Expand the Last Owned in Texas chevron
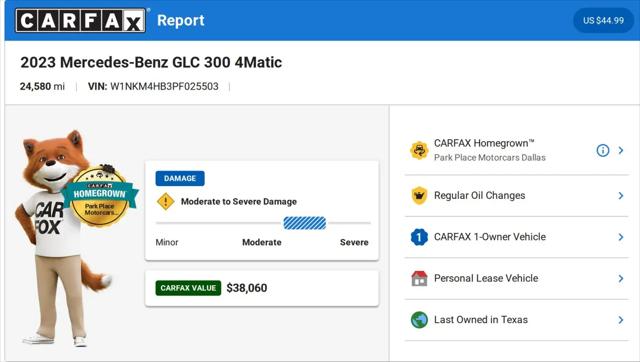640x362 pixels. (621, 320)
